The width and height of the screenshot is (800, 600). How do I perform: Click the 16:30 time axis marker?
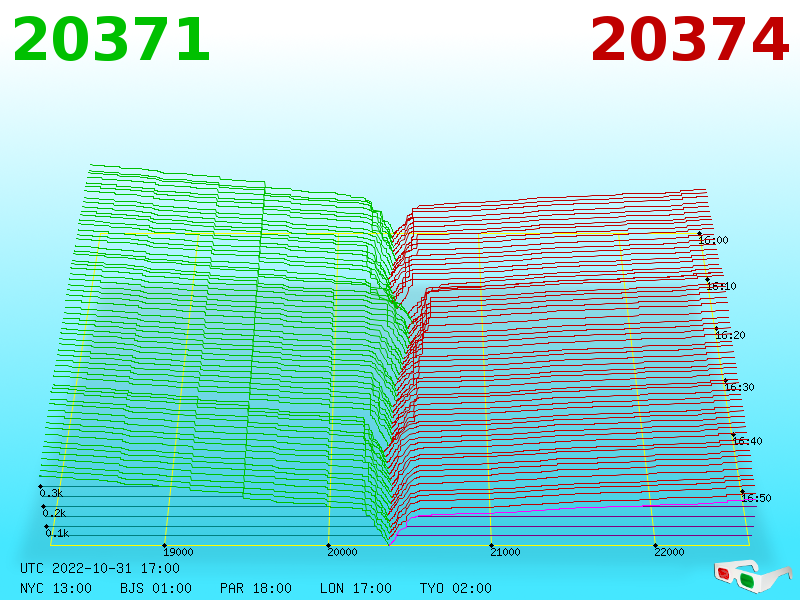[x=739, y=387]
